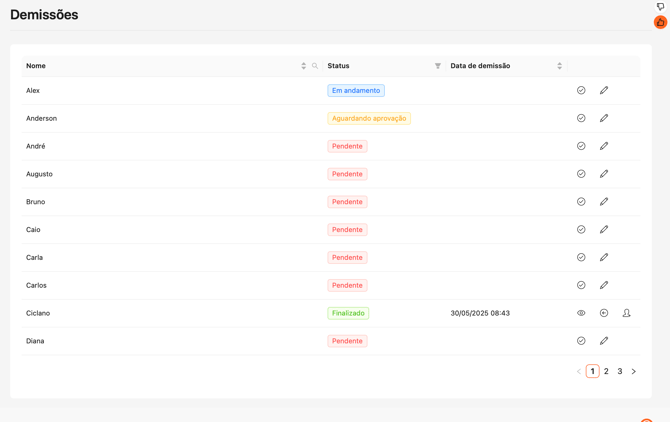The height and width of the screenshot is (422, 670).
Task: Click the orange thumbs-up feedback icon
Action: coord(660,22)
